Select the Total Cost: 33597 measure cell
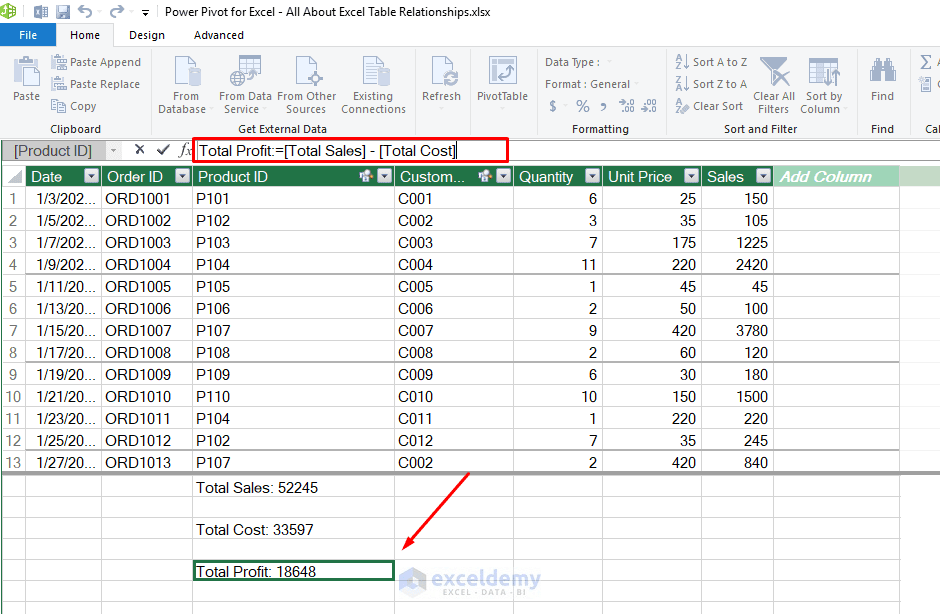The image size is (940, 614). click(x=293, y=529)
